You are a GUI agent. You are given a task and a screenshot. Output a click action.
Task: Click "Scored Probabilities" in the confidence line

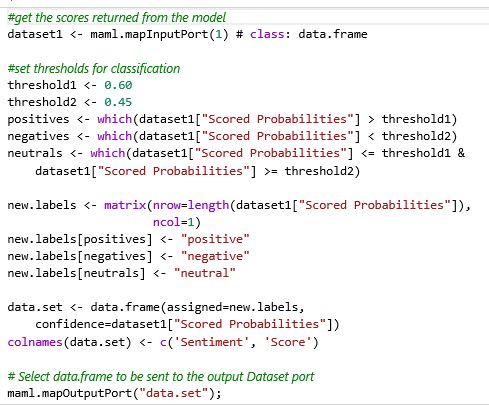250,324
